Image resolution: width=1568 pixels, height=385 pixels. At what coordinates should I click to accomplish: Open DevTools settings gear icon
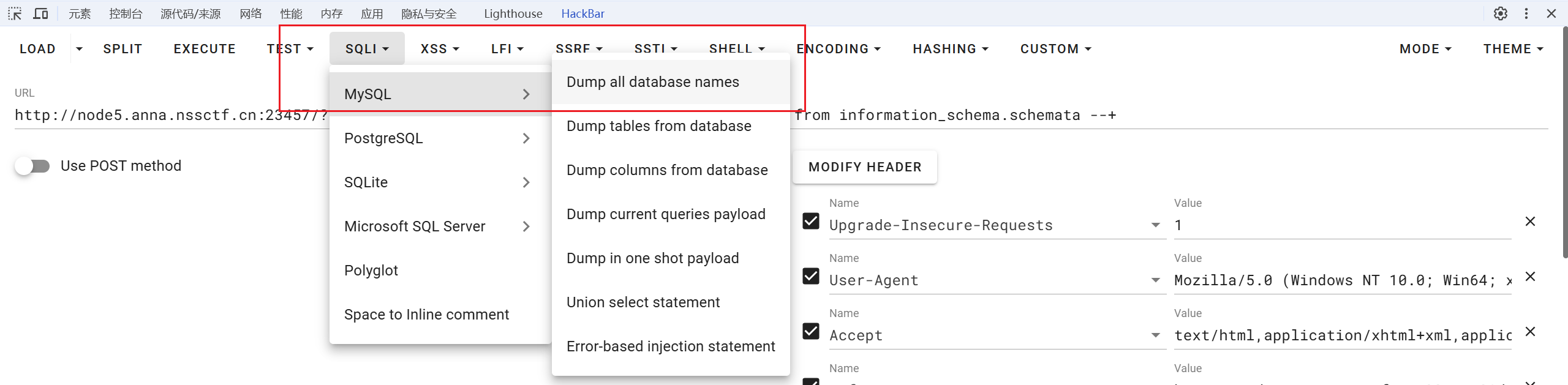click(1500, 13)
